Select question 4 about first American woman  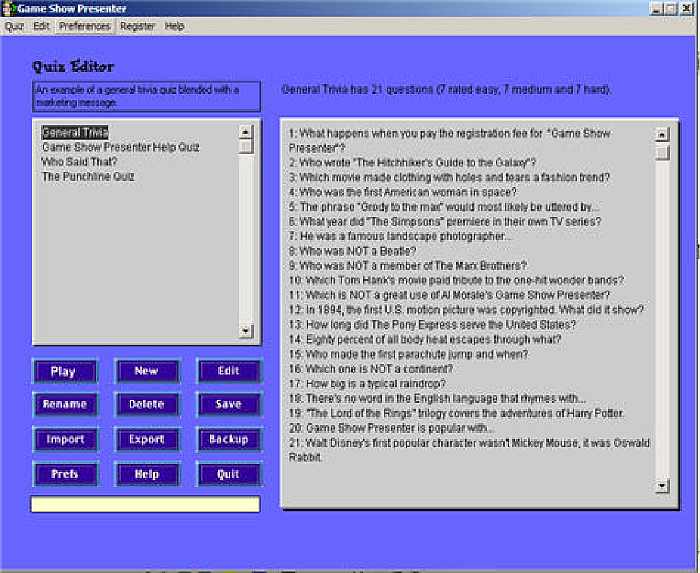(403, 192)
